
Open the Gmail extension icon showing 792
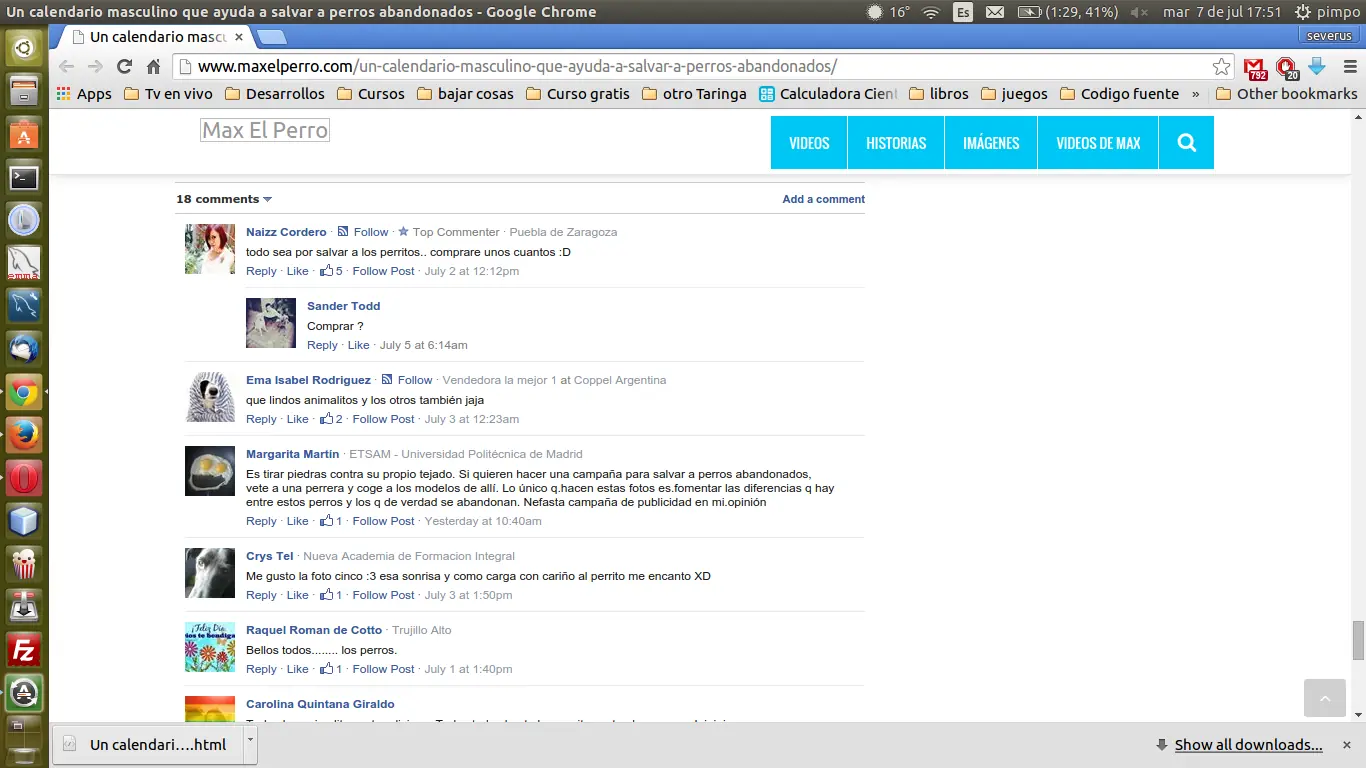1255,68
